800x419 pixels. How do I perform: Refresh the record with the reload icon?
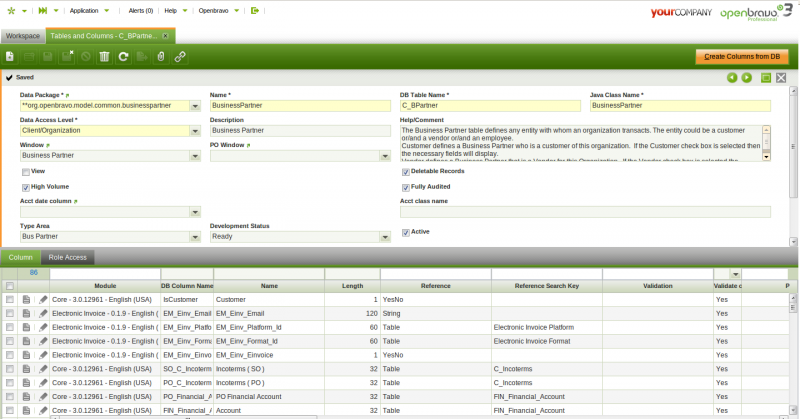point(123,57)
